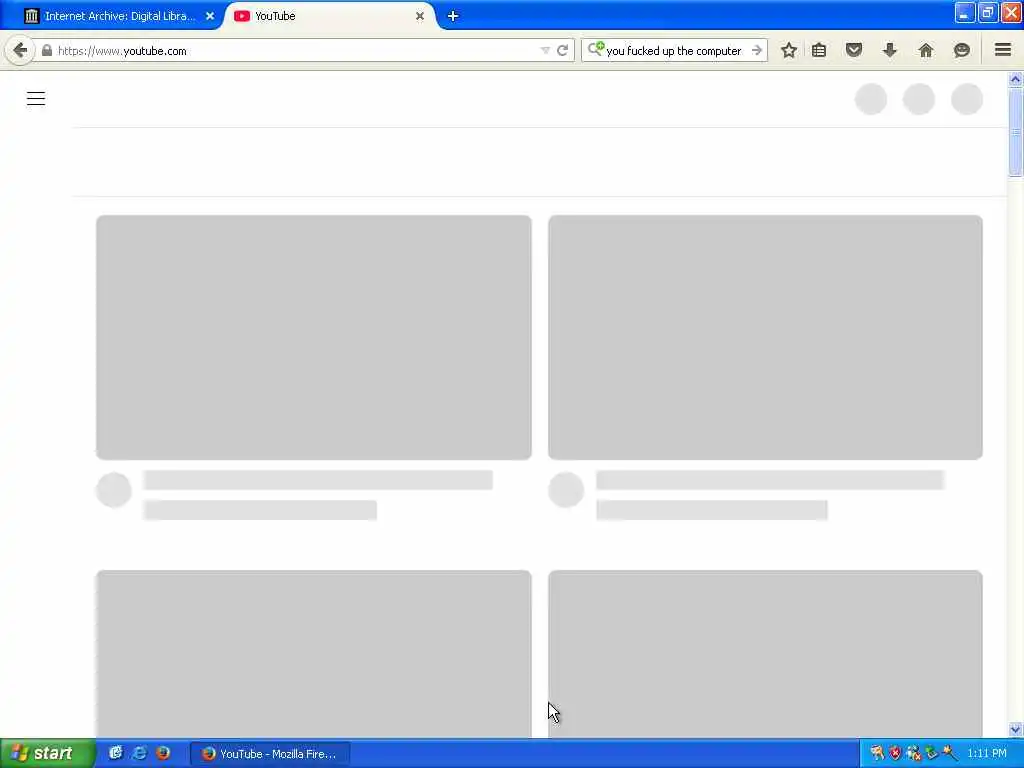Image resolution: width=1024 pixels, height=768 pixels.
Task: Click the first system tray icon
Action: point(877,753)
